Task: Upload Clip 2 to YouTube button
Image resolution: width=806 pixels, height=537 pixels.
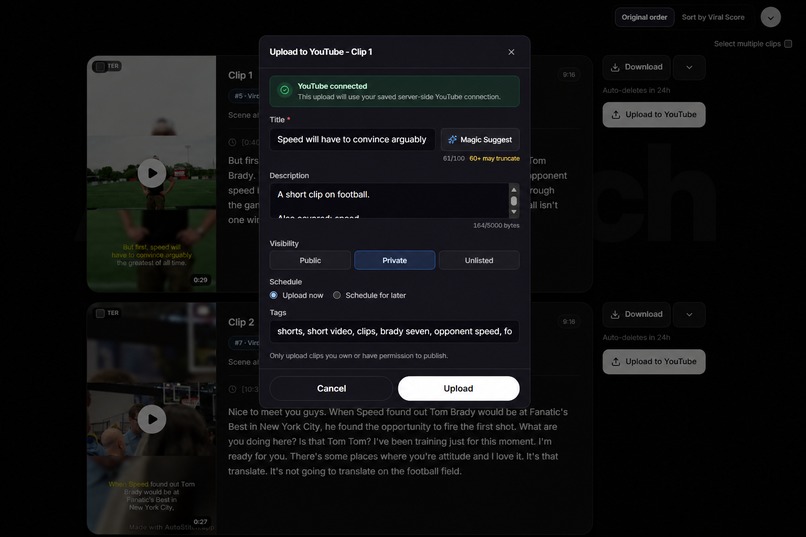Action: pos(654,362)
